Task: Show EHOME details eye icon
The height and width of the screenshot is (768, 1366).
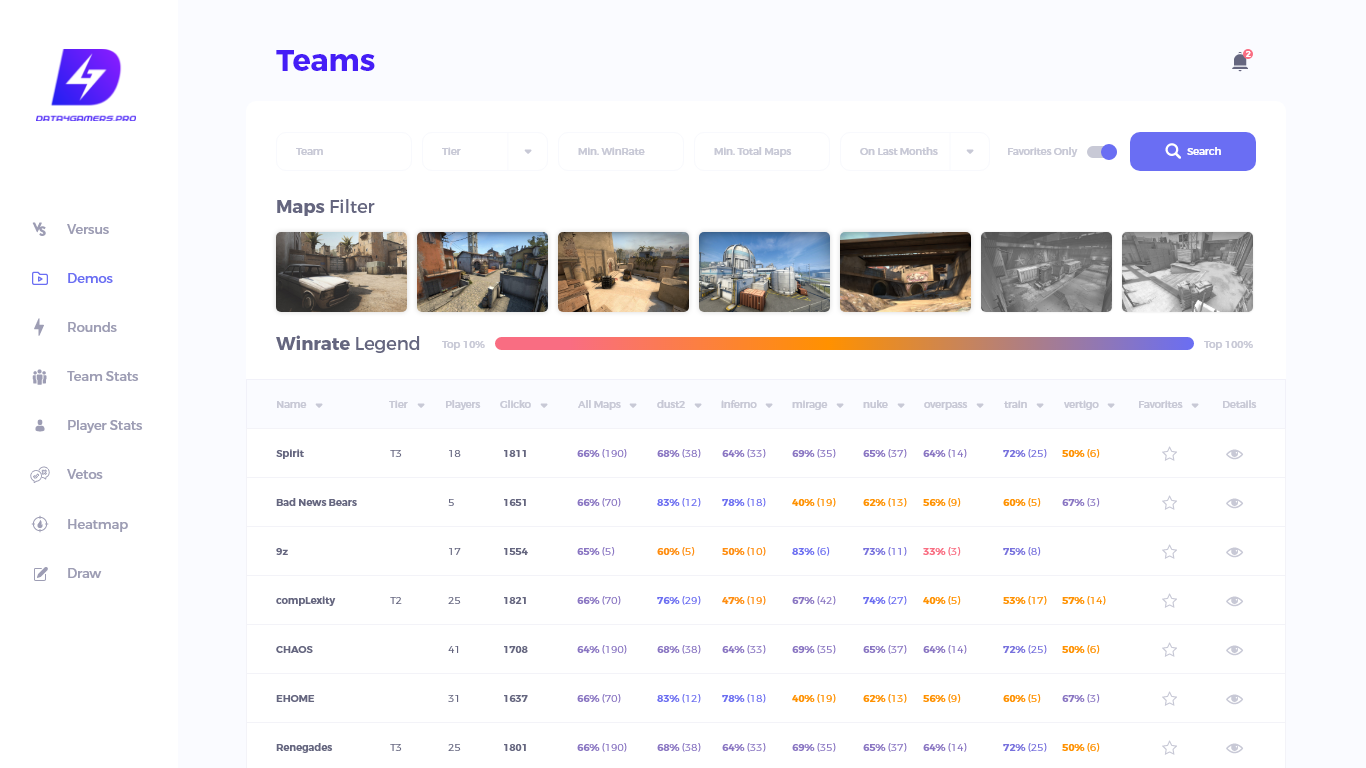Action: 1234,699
